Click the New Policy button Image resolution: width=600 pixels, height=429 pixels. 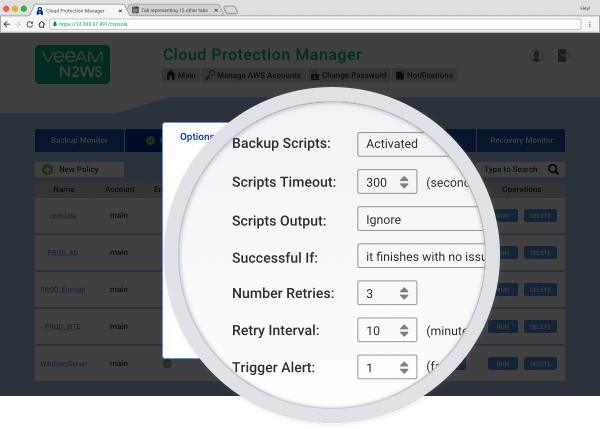79,169
